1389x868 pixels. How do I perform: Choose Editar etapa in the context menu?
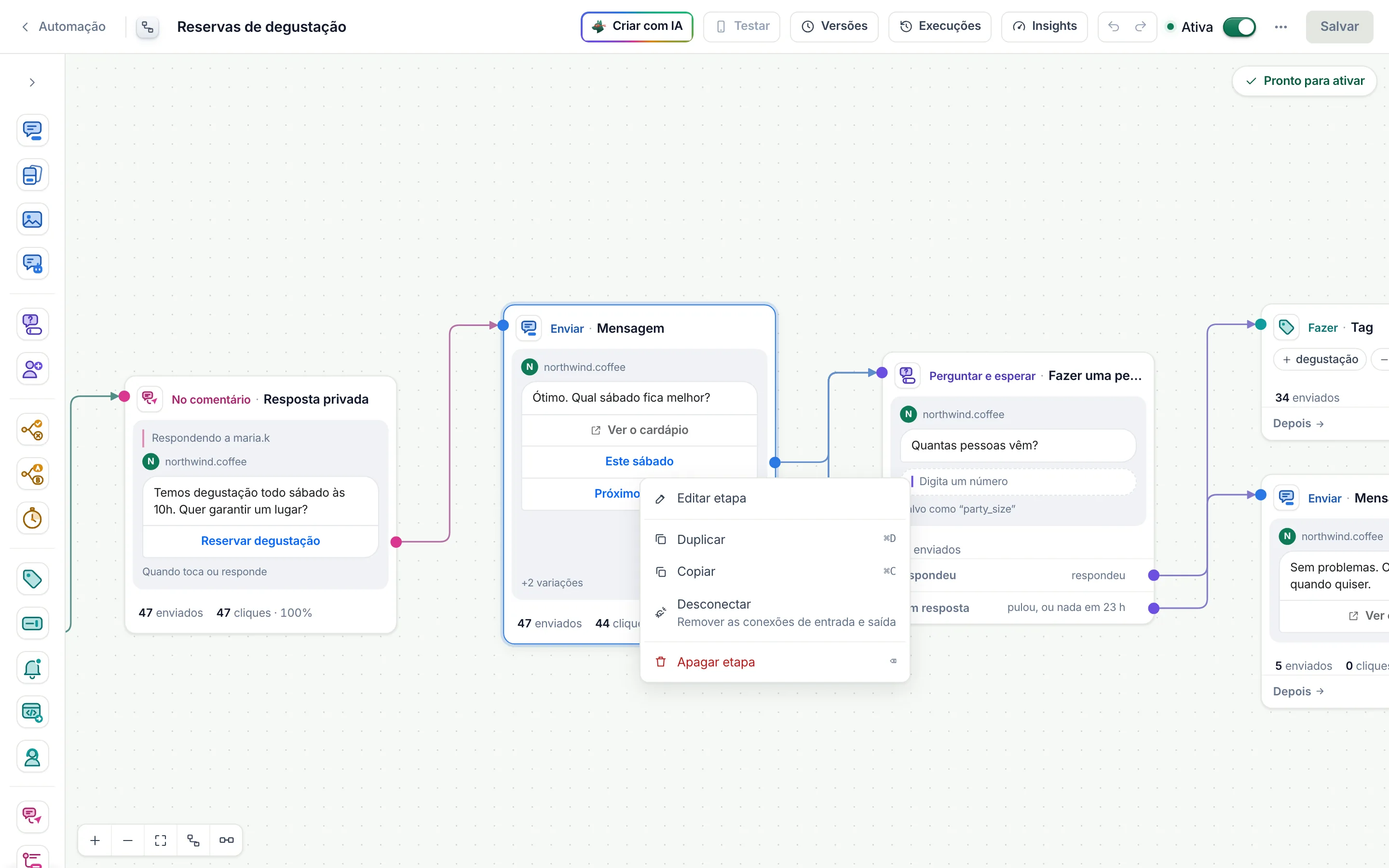pyautogui.click(x=775, y=498)
